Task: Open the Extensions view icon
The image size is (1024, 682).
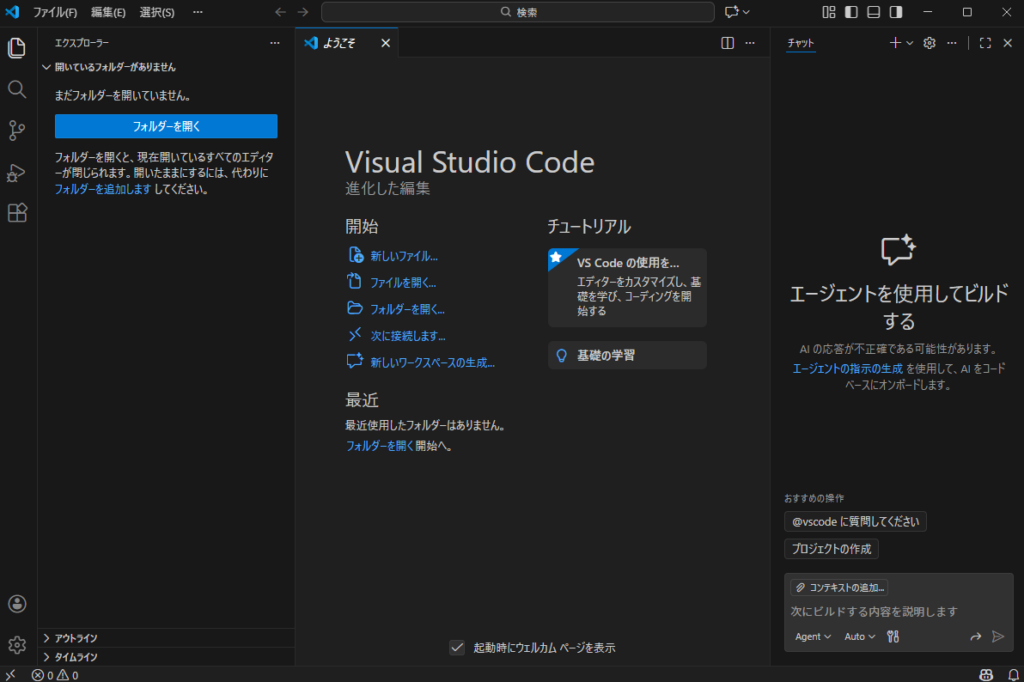Action: click(17, 213)
